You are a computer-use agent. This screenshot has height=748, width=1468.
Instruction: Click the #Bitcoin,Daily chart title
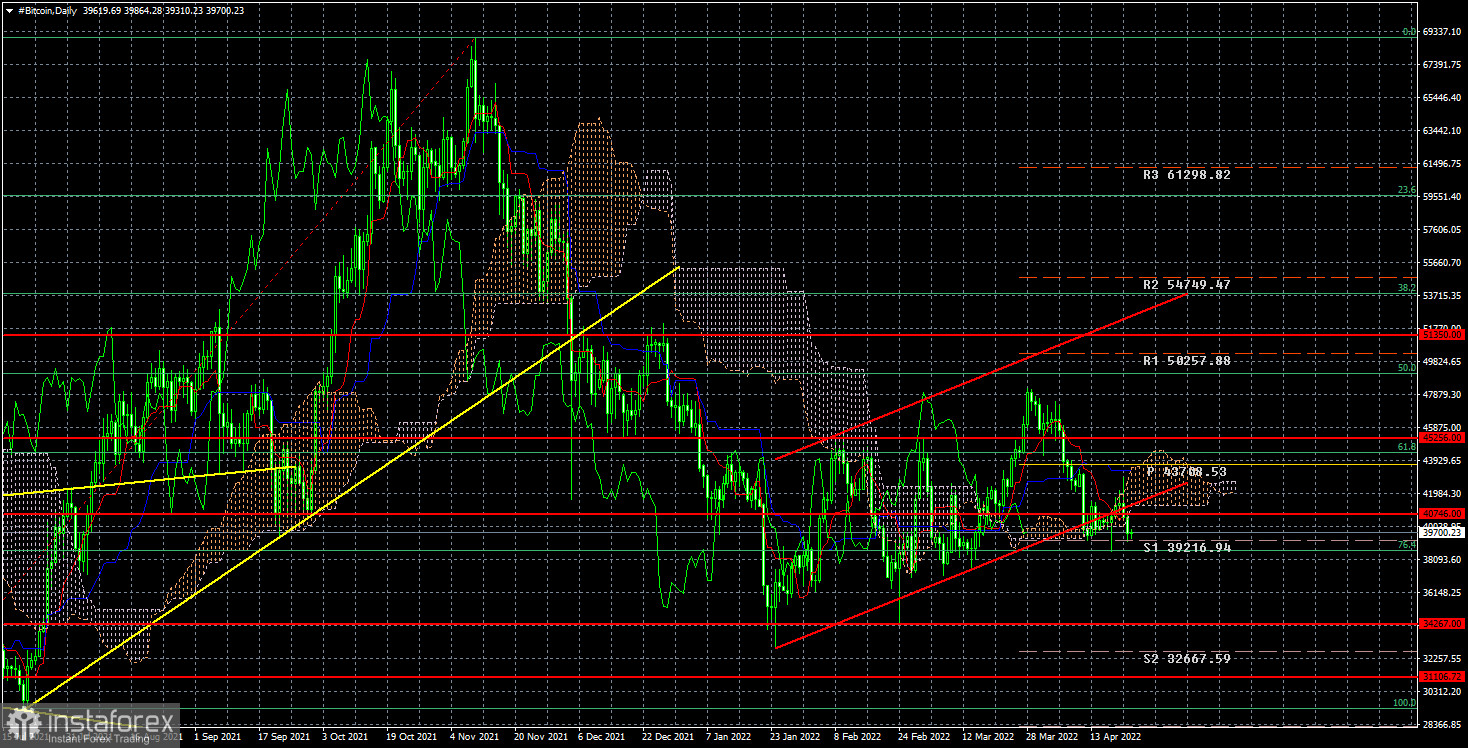(x=46, y=10)
